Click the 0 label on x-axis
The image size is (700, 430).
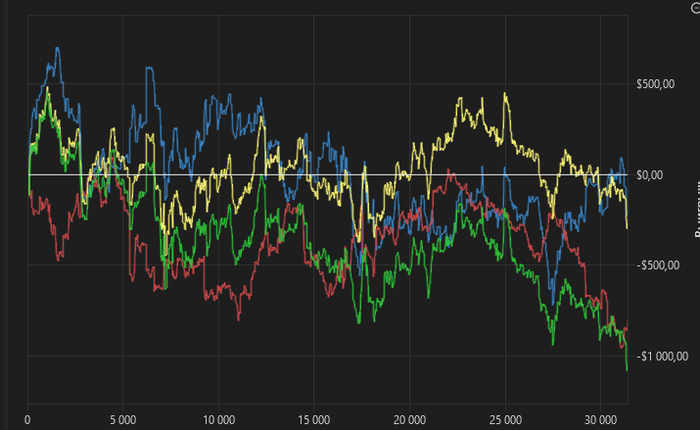click(x=28, y=420)
